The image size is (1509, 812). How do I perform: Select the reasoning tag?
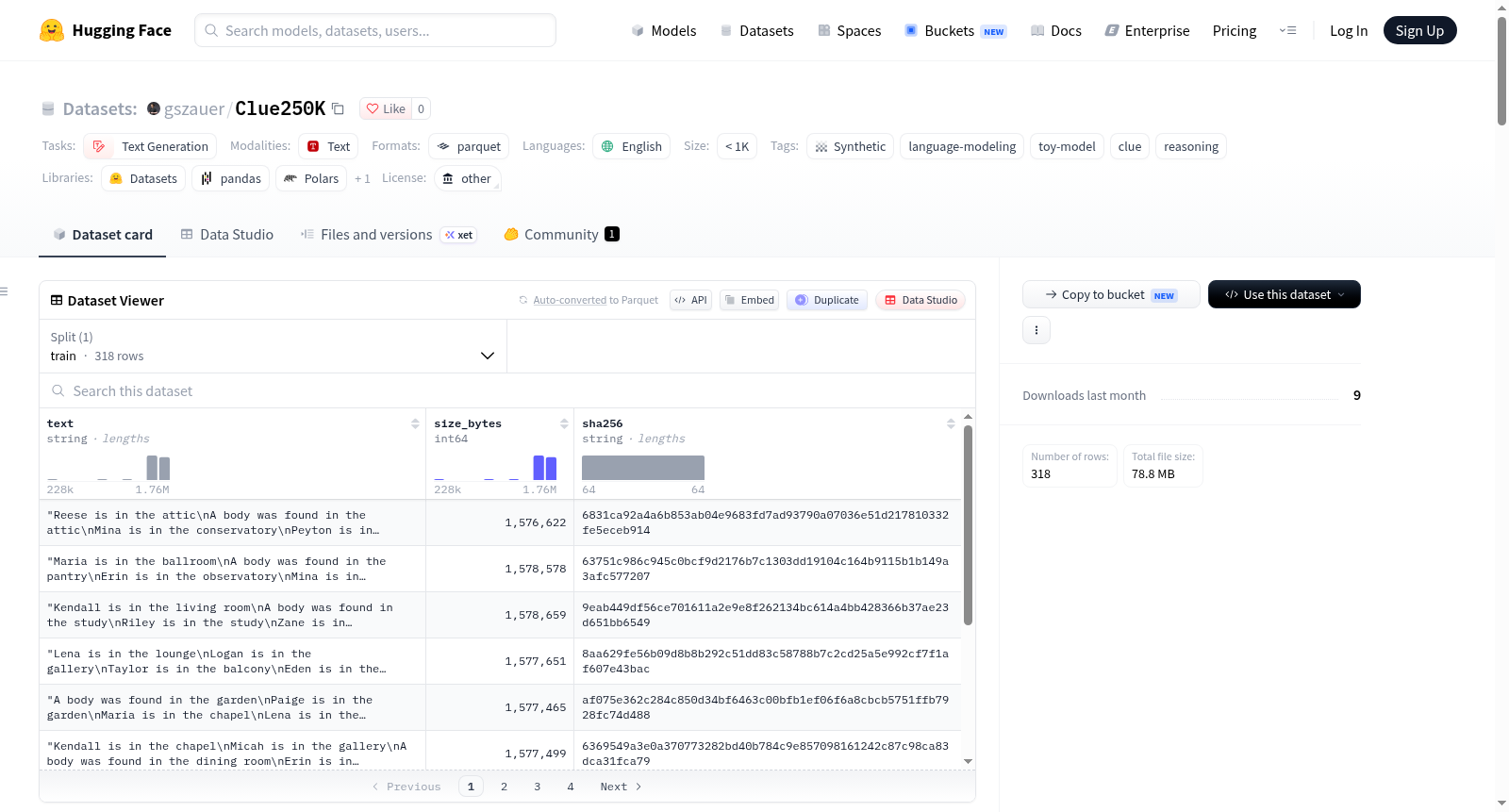[1191, 146]
